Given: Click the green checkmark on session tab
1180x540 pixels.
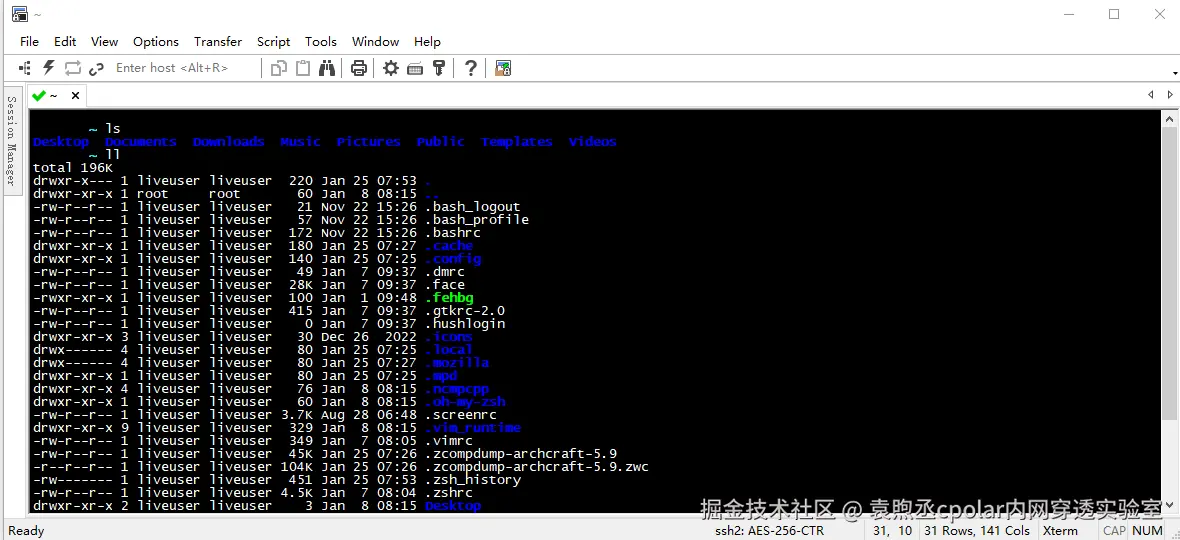Looking at the screenshot, I should (x=38, y=96).
